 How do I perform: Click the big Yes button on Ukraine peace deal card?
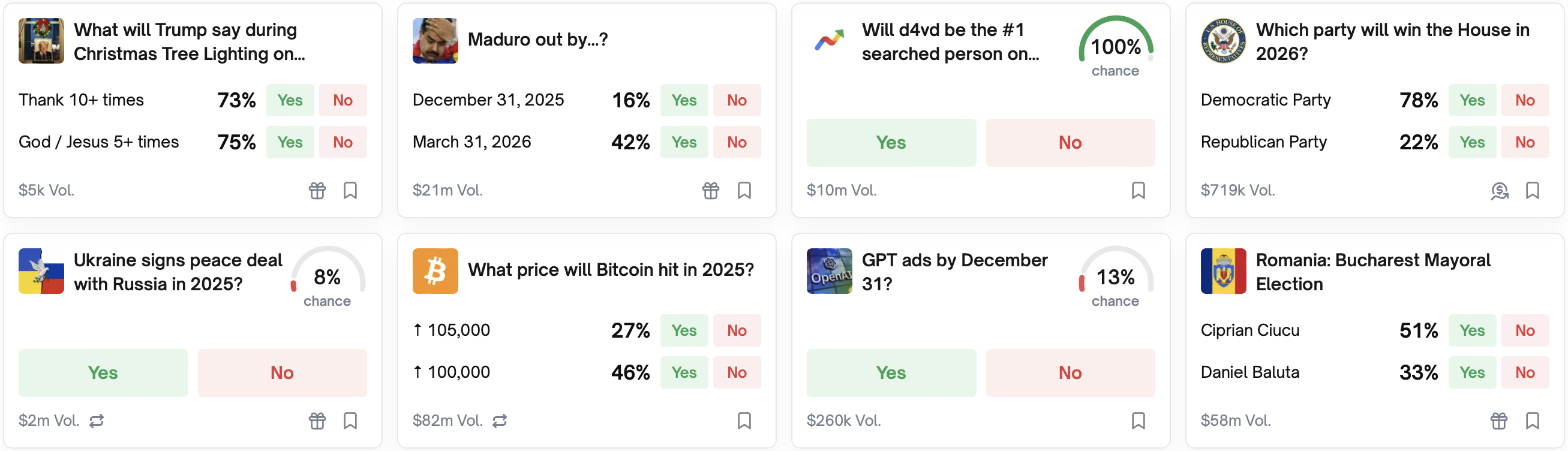[103, 372]
